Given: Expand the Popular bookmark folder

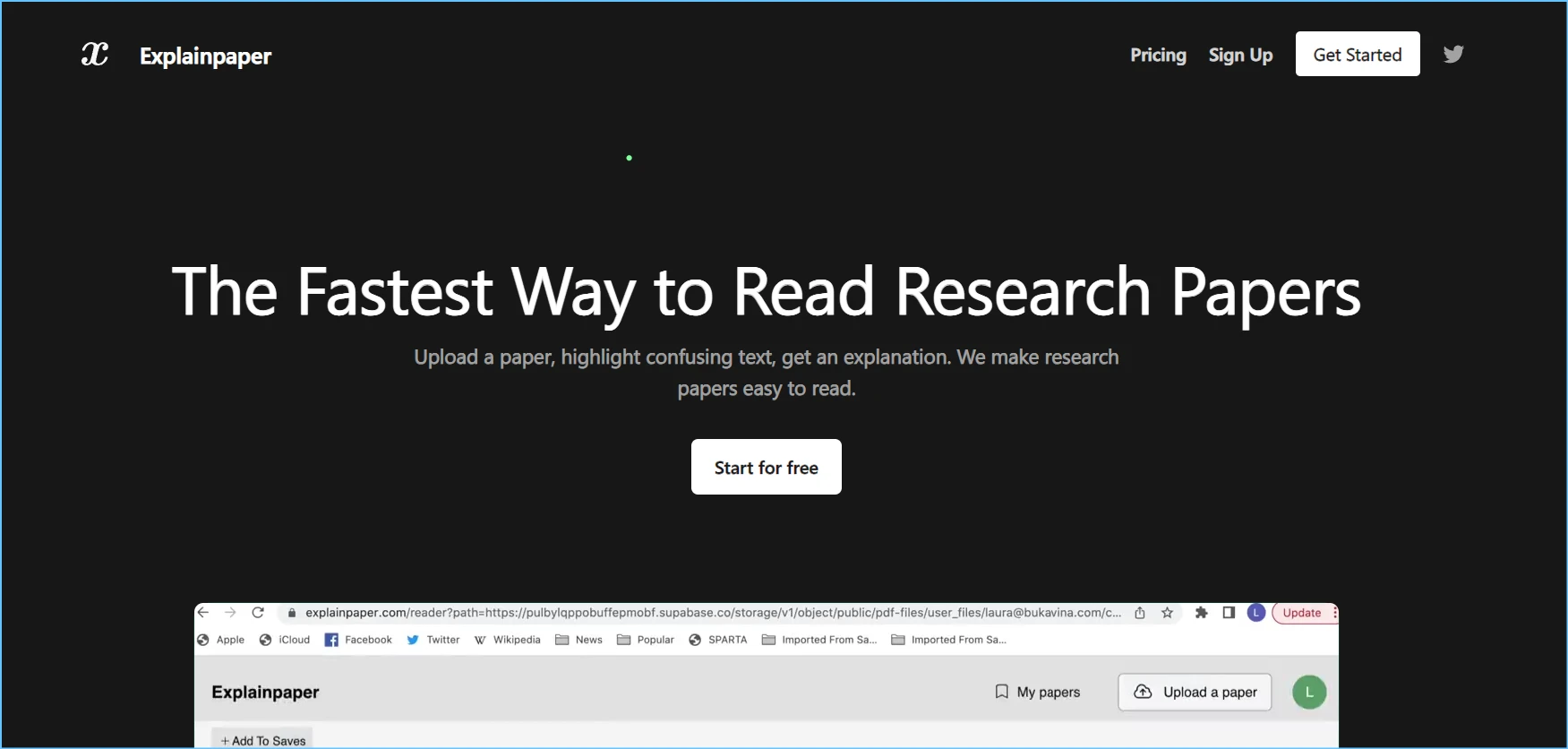Looking at the screenshot, I should [x=646, y=640].
